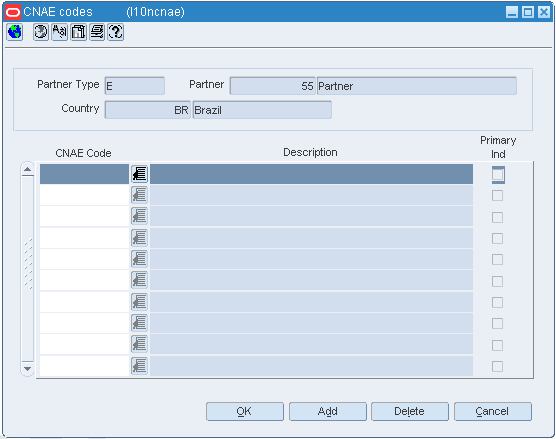Tick the Primary Ind checkbox in the eighth row
Image resolution: width=556 pixels, height=439 pixels.
tap(497, 323)
